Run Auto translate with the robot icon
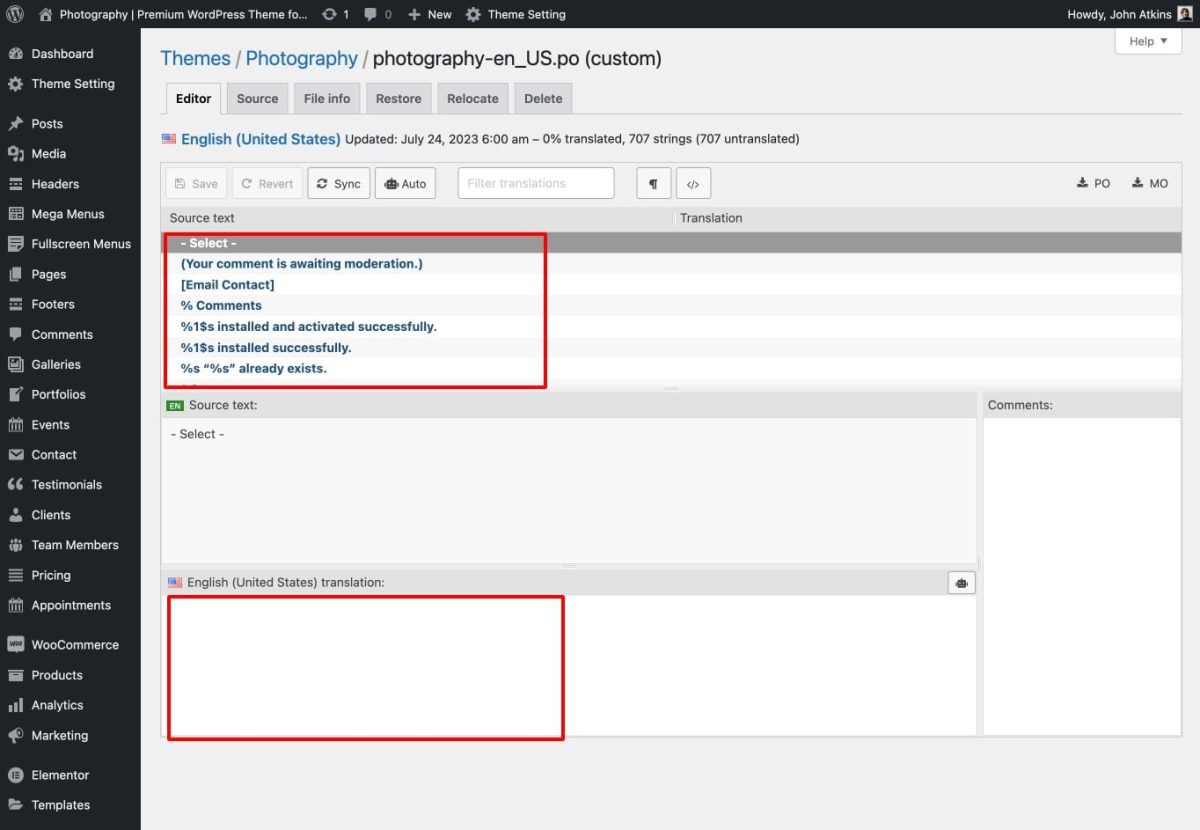 (x=405, y=182)
